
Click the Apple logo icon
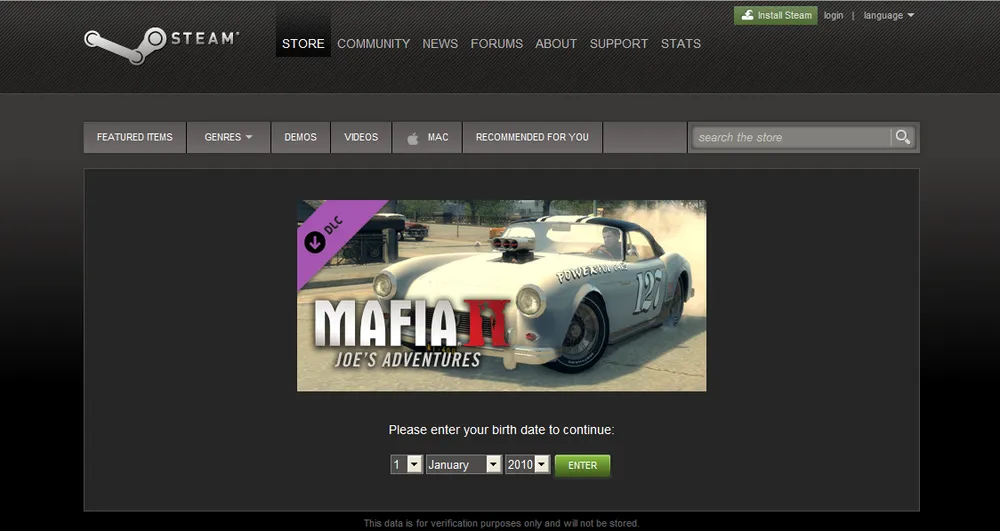[413, 138]
